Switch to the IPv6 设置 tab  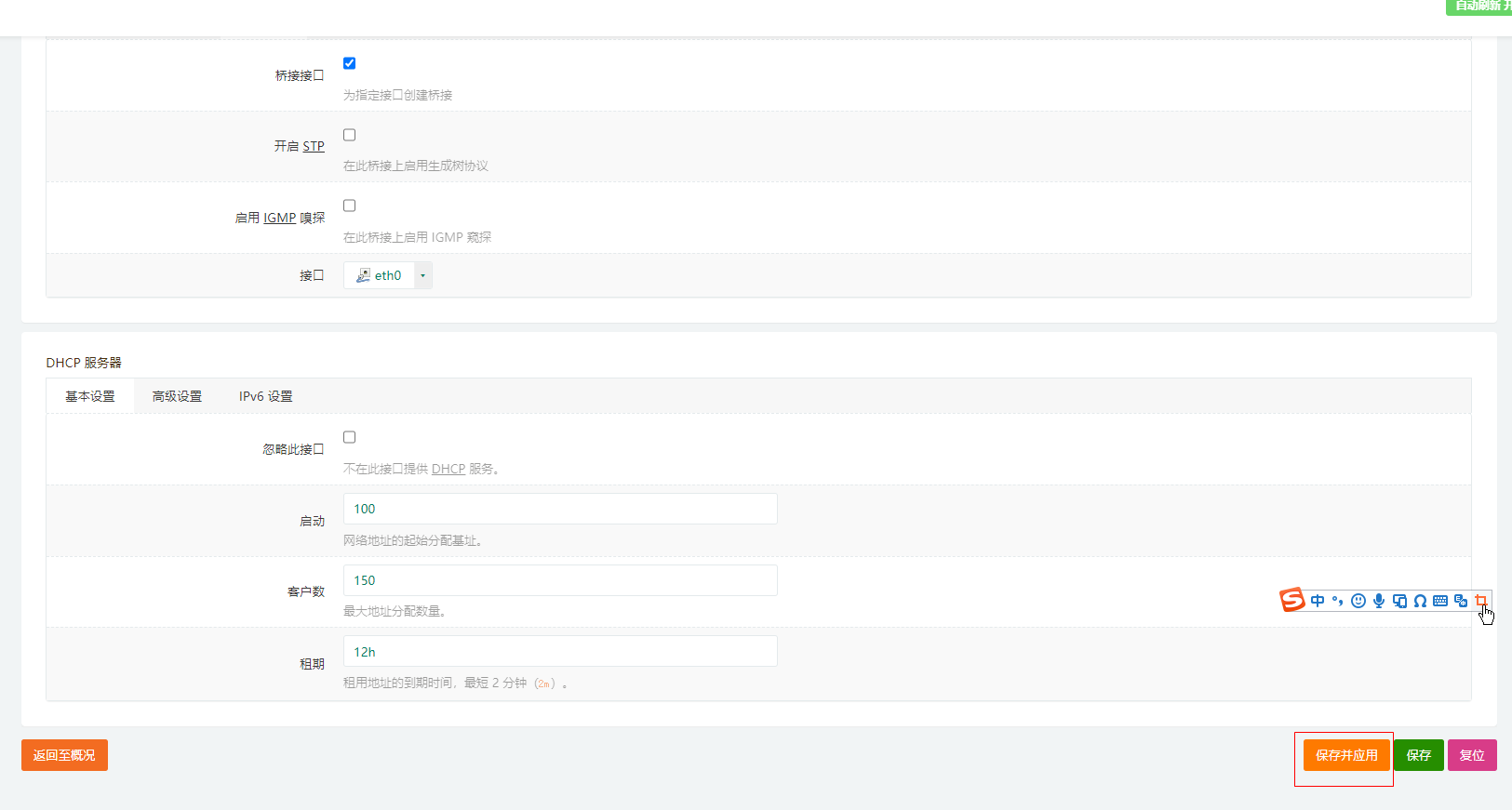[266, 396]
